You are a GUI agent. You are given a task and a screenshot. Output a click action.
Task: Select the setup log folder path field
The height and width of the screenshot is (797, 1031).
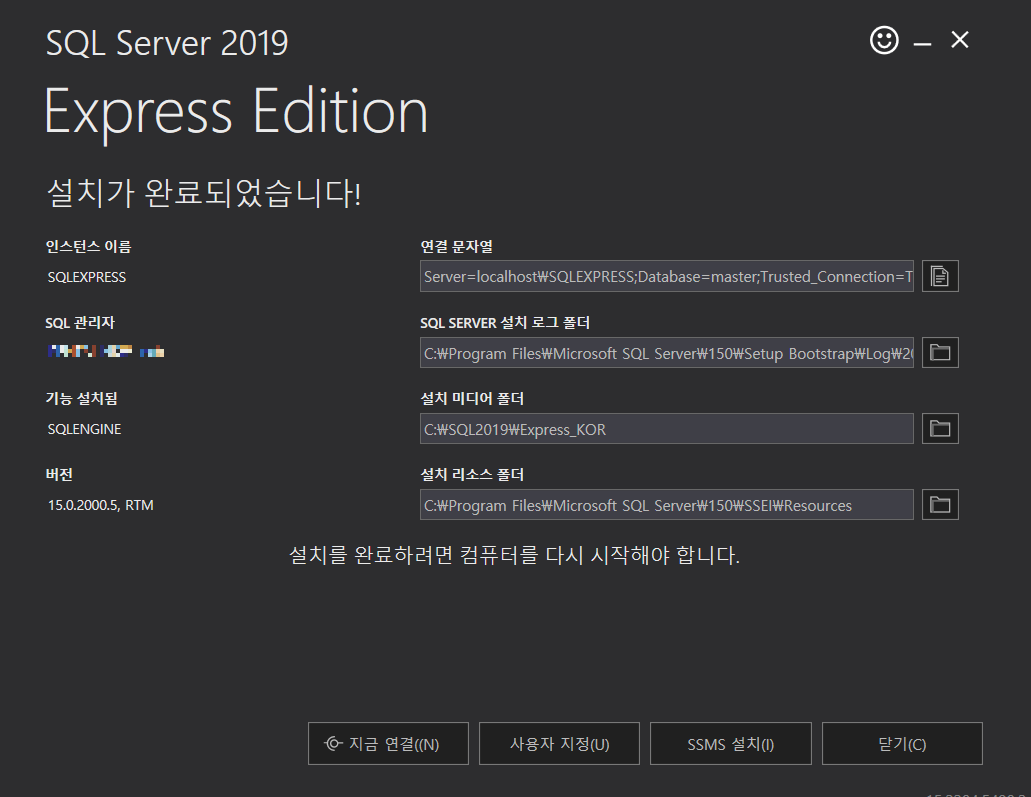click(x=667, y=352)
